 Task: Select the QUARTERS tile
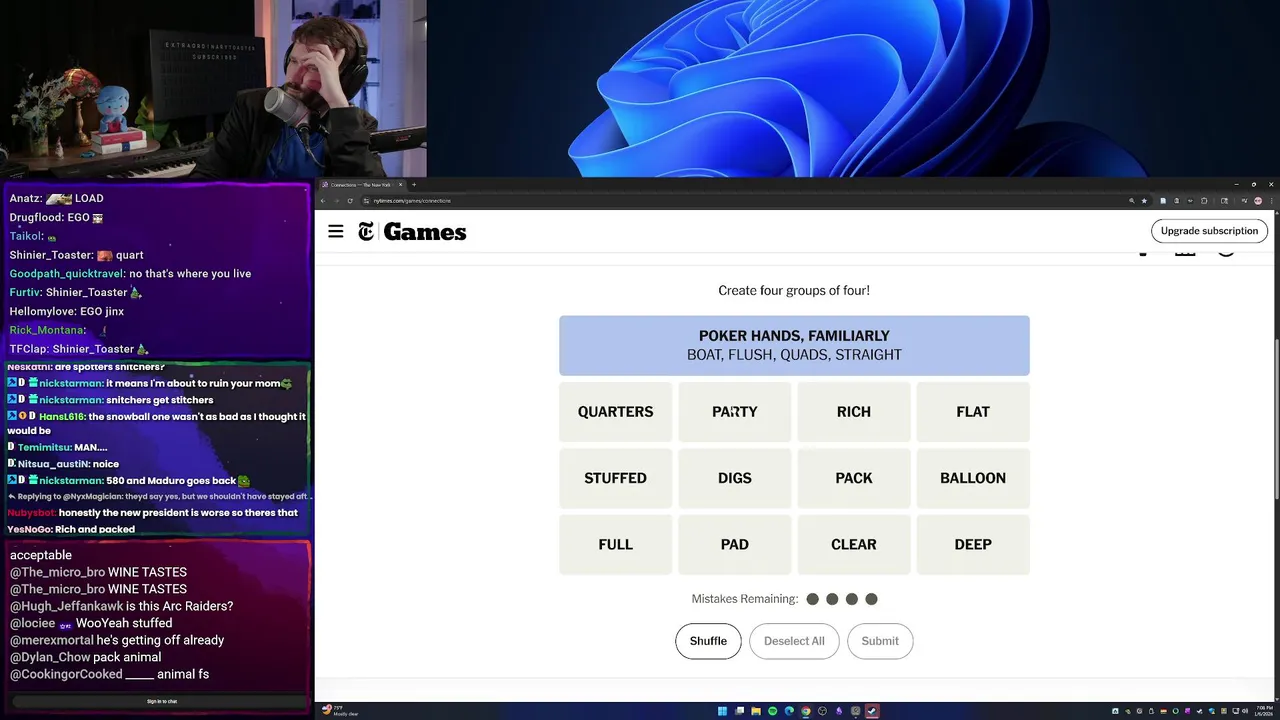pyautogui.click(x=615, y=412)
